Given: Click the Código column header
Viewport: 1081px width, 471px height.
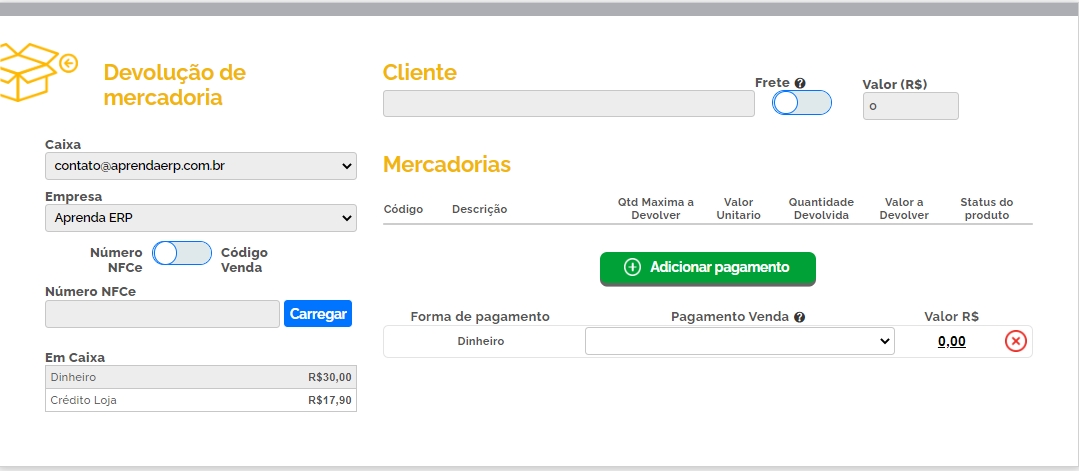Looking at the screenshot, I should 403,209.
